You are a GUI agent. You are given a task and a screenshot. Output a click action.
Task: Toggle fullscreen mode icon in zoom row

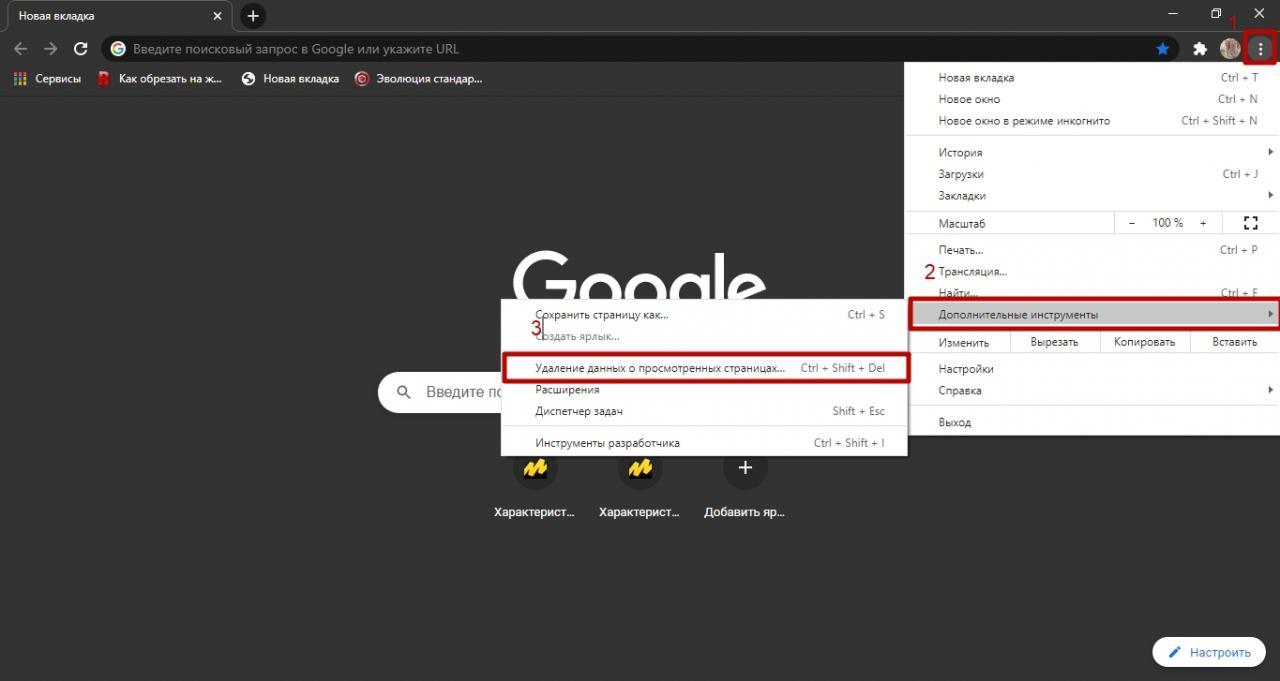1250,223
